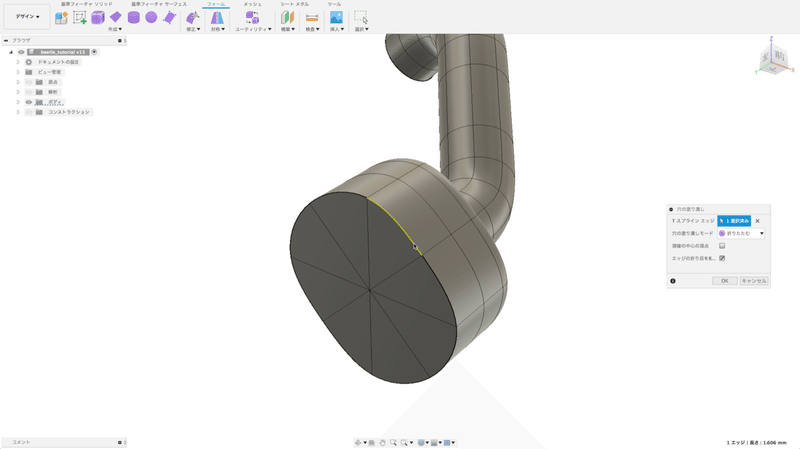800x449 pixels.
Task: Toggle visibility of the 原点 folder
Action: tap(29, 82)
